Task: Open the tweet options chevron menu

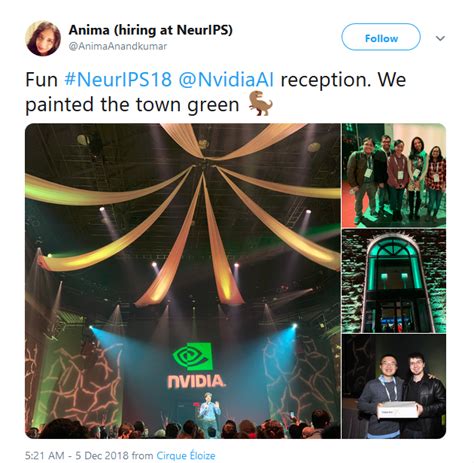Action: 440,38
